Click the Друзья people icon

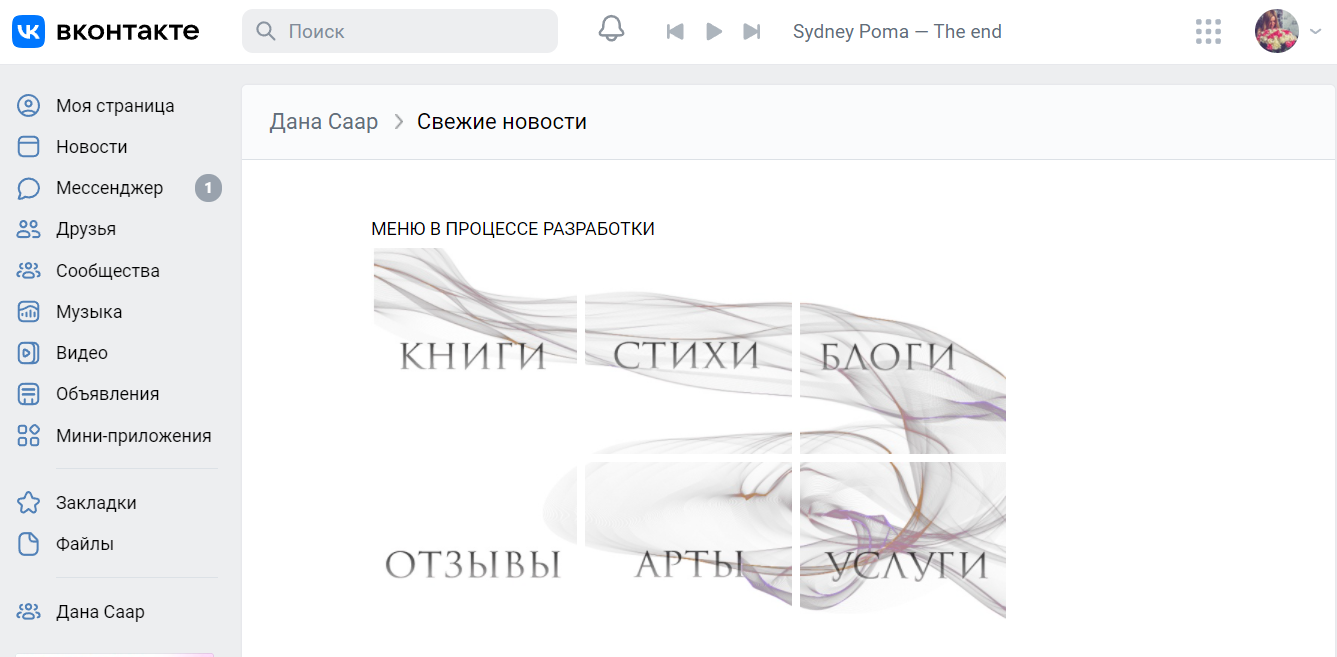tap(28, 229)
